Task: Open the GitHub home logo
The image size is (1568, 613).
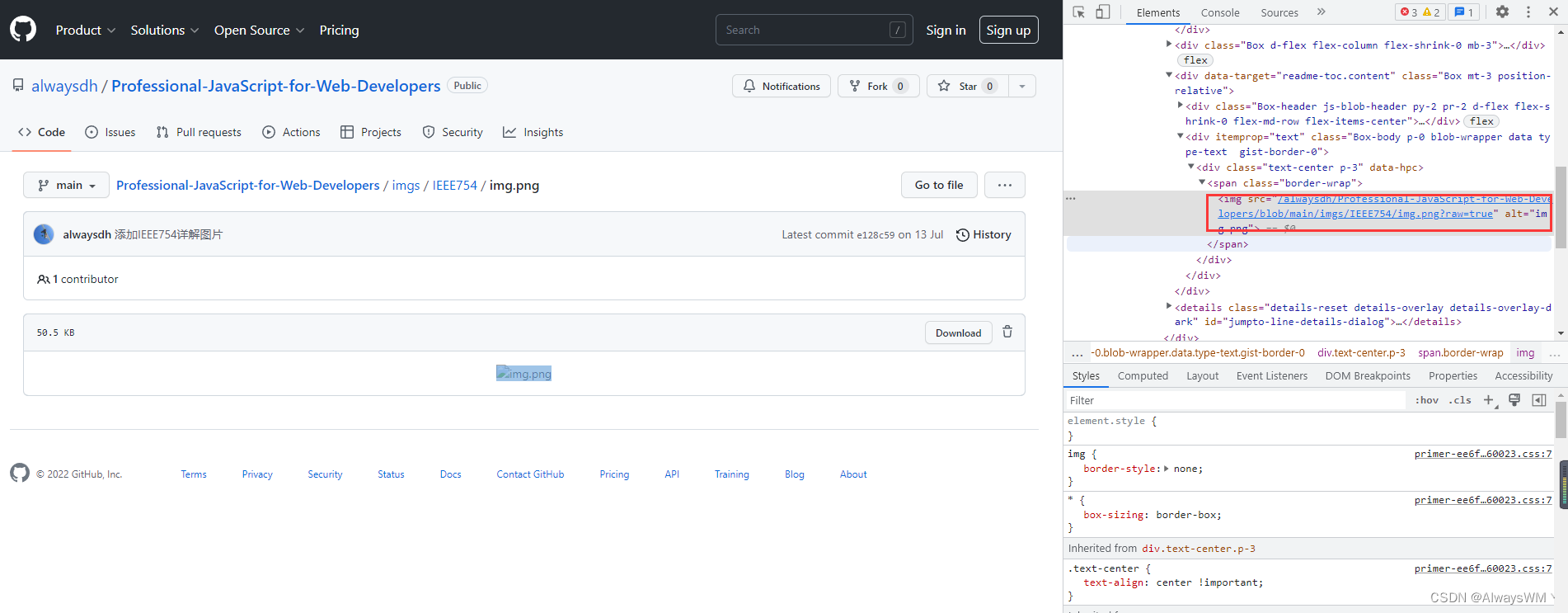Action: click(x=23, y=30)
